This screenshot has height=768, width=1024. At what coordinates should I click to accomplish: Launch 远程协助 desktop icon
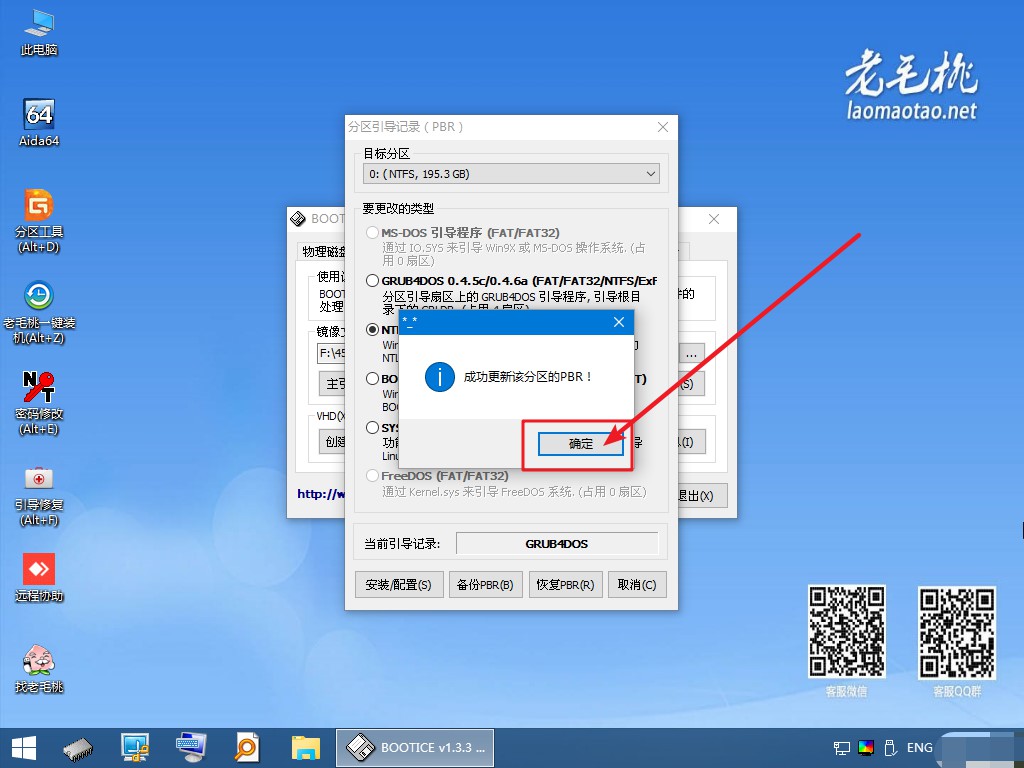coord(39,577)
